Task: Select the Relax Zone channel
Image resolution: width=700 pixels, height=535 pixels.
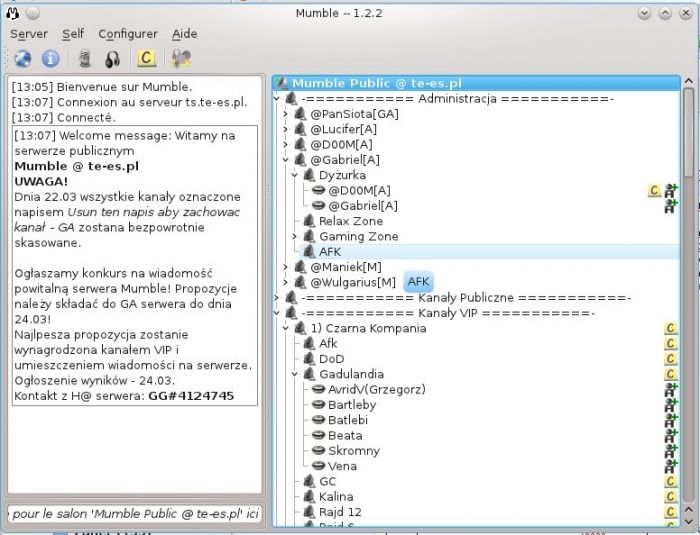Action: (351, 221)
